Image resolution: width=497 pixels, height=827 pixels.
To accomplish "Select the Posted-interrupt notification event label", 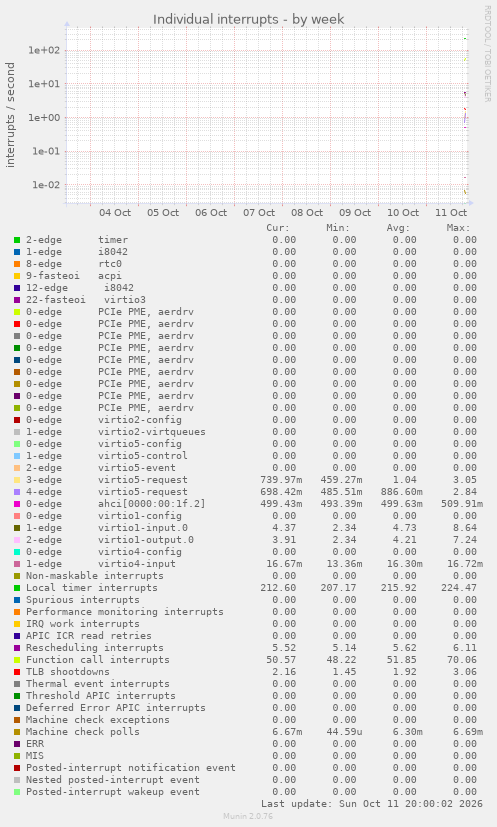I will [x=131, y=768].
